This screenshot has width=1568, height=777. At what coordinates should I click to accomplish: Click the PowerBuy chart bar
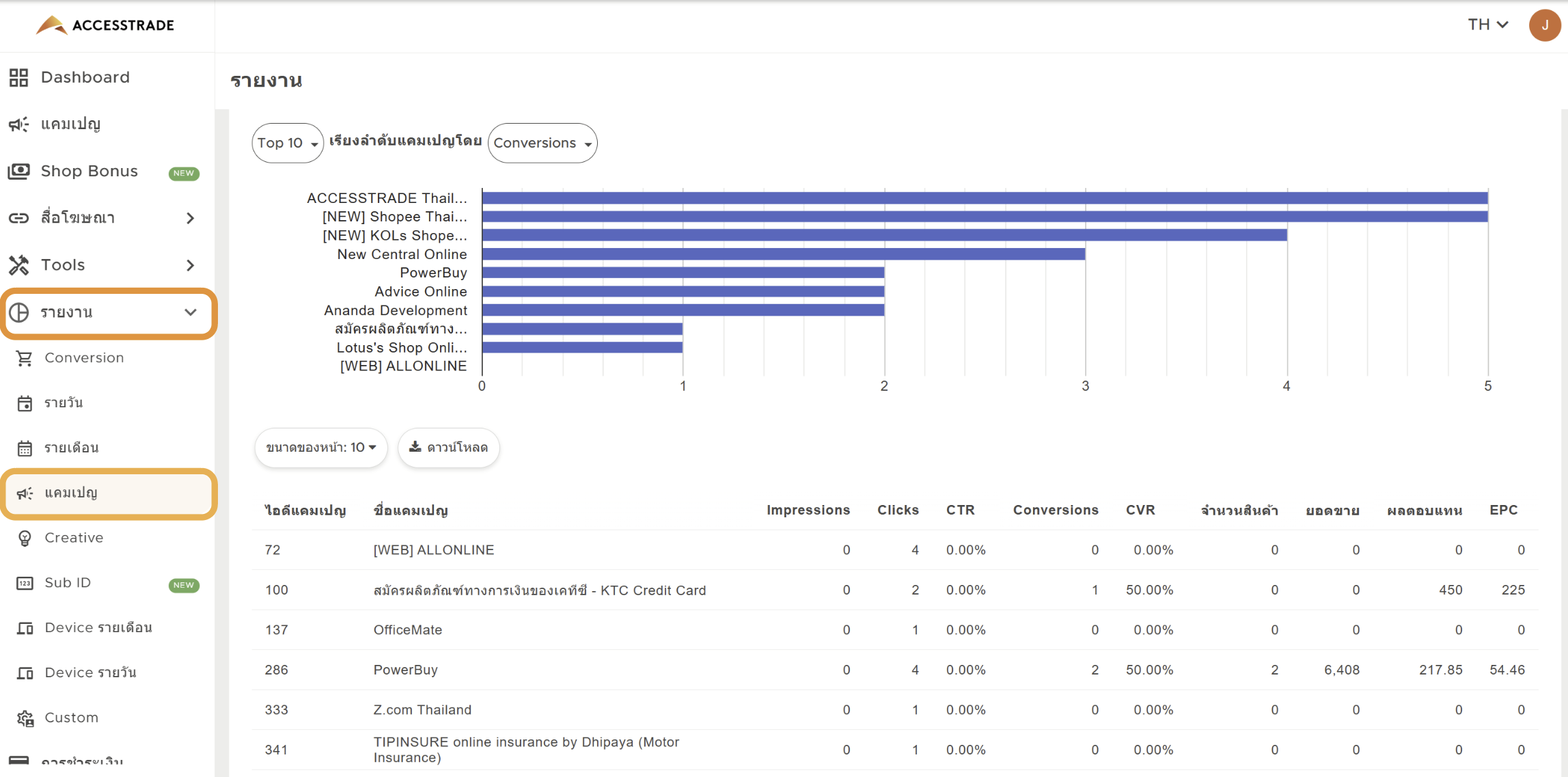pos(683,273)
